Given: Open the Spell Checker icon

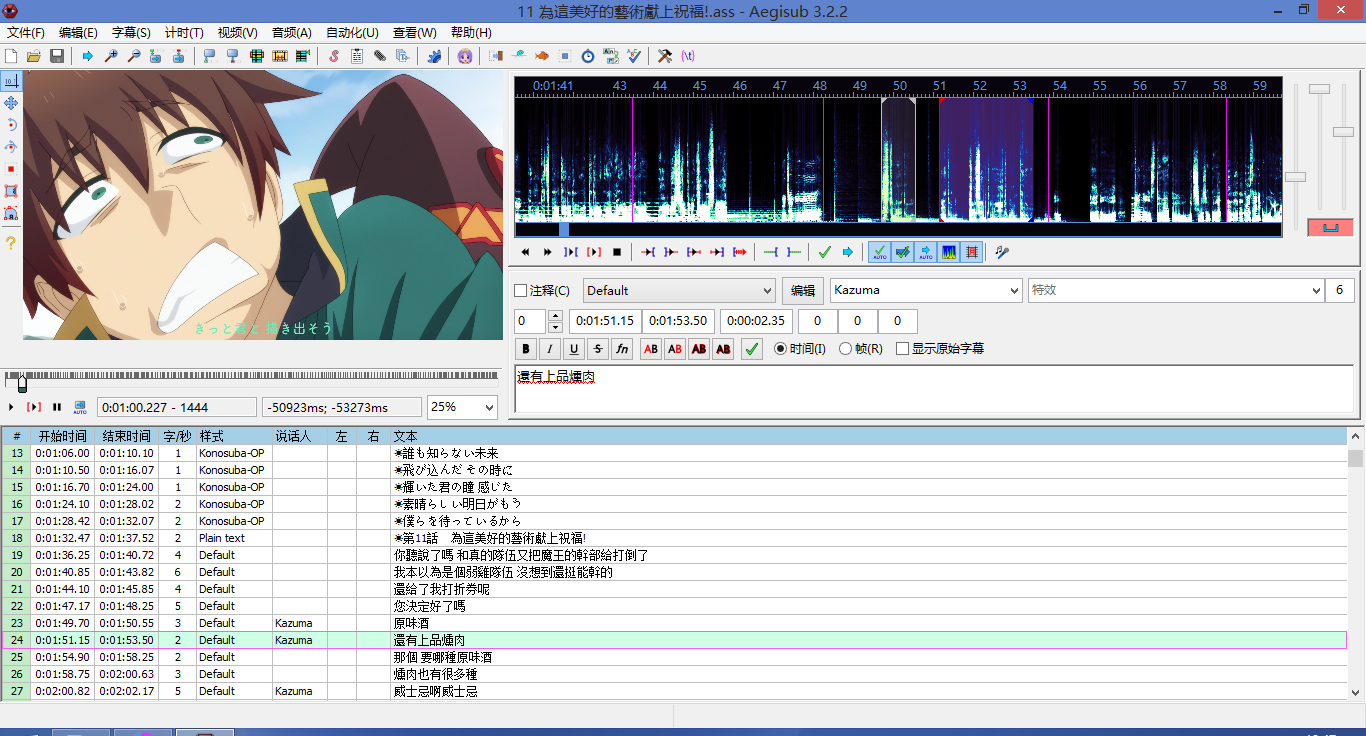Looking at the screenshot, I should pyautogui.click(x=633, y=56).
